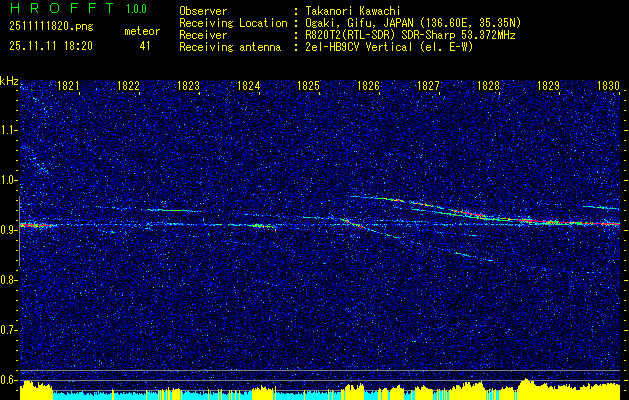The height and width of the screenshot is (400, 629).
Task: Click the R820T2(RTL-SDR) receiver text
Action: click(349, 35)
